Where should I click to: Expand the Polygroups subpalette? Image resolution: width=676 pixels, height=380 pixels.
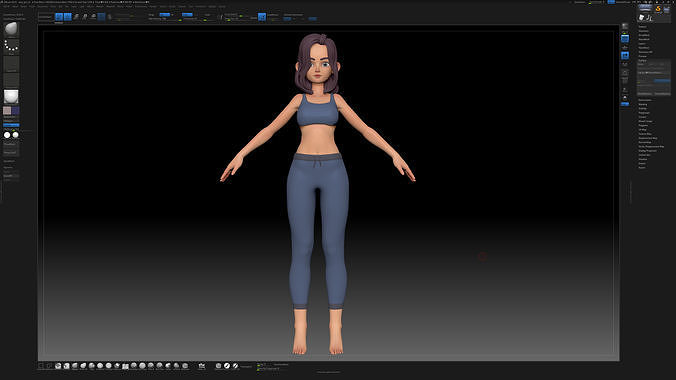[644, 113]
